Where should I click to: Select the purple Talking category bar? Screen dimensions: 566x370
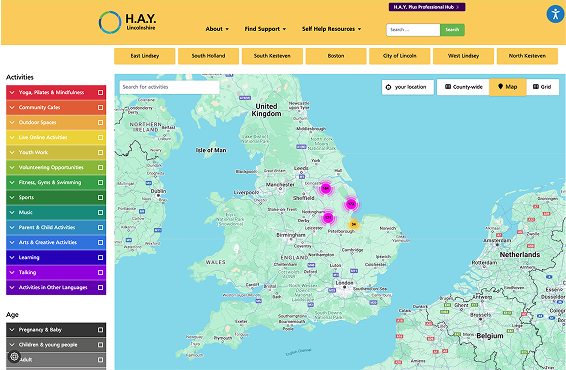[x=56, y=273]
